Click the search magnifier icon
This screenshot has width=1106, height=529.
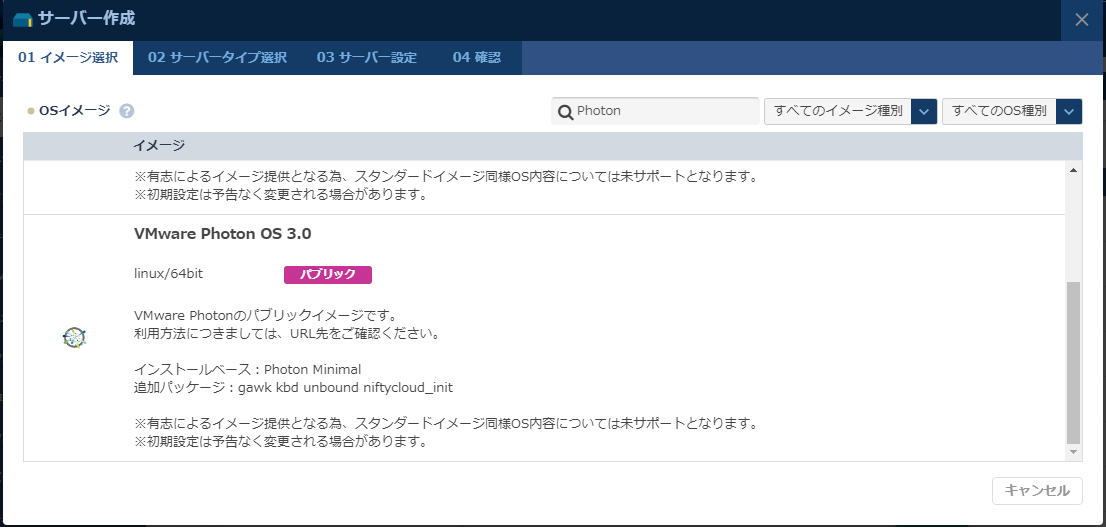565,111
